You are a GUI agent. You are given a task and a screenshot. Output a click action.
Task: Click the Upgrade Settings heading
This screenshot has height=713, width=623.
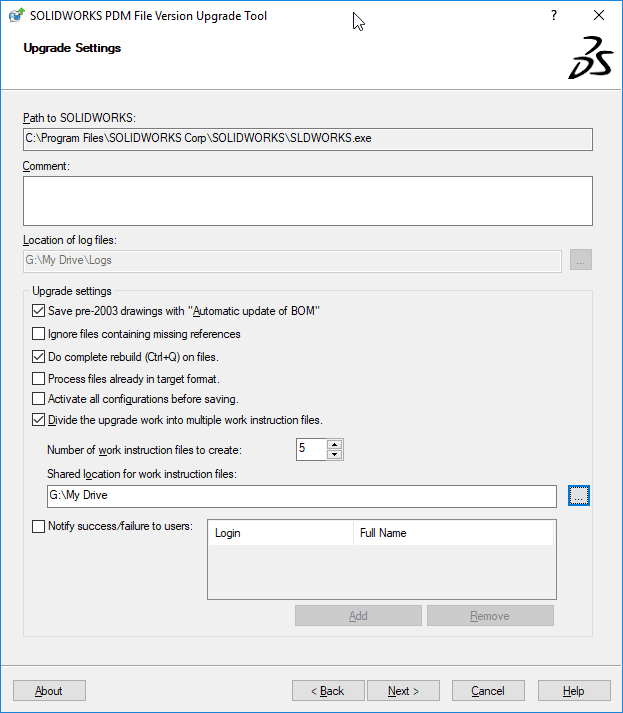click(x=72, y=48)
